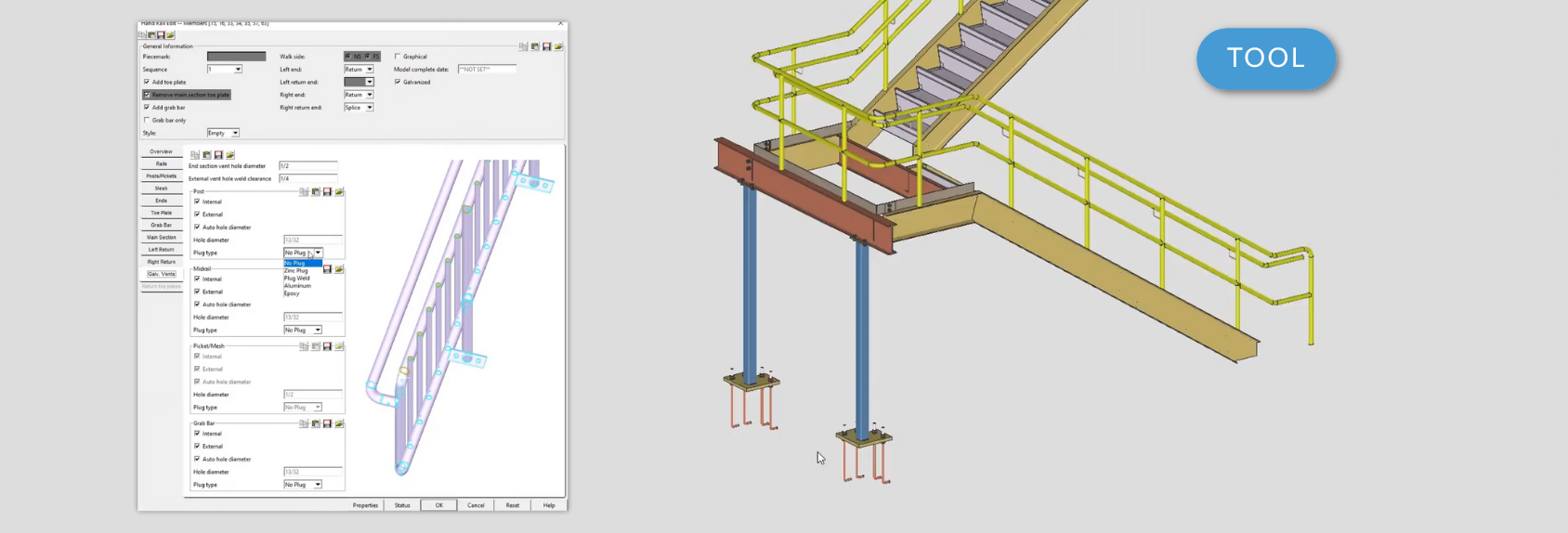Click the open folder icon in General Information
Image resolution: width=1568 pixels, height=533 pixels.
click(558, 46)
